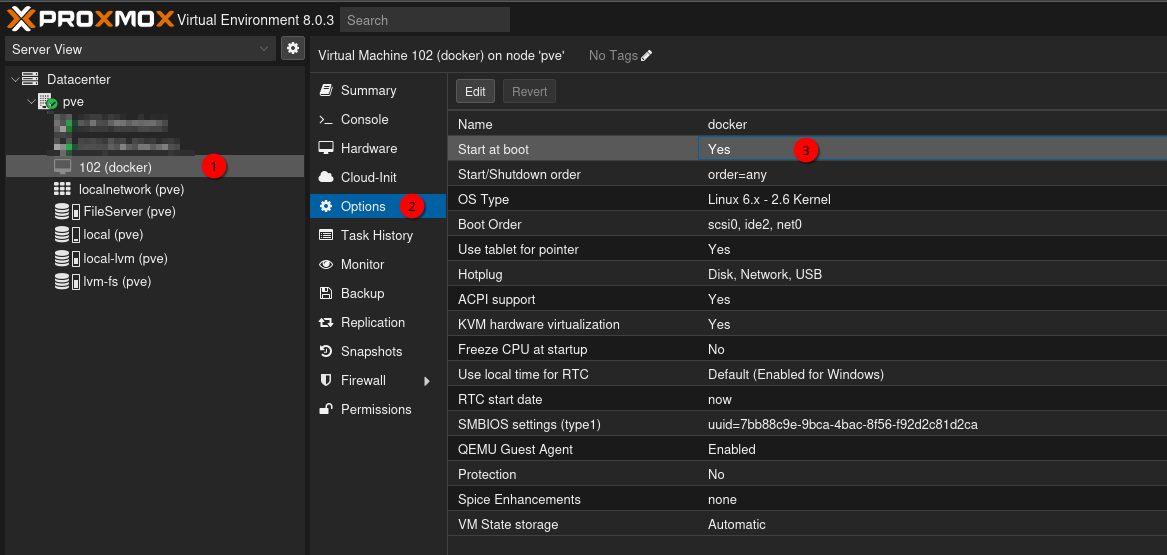Click the localnetwork (pve) grid icon
This screenshot has width=1167, height=555.
point(62,189)
